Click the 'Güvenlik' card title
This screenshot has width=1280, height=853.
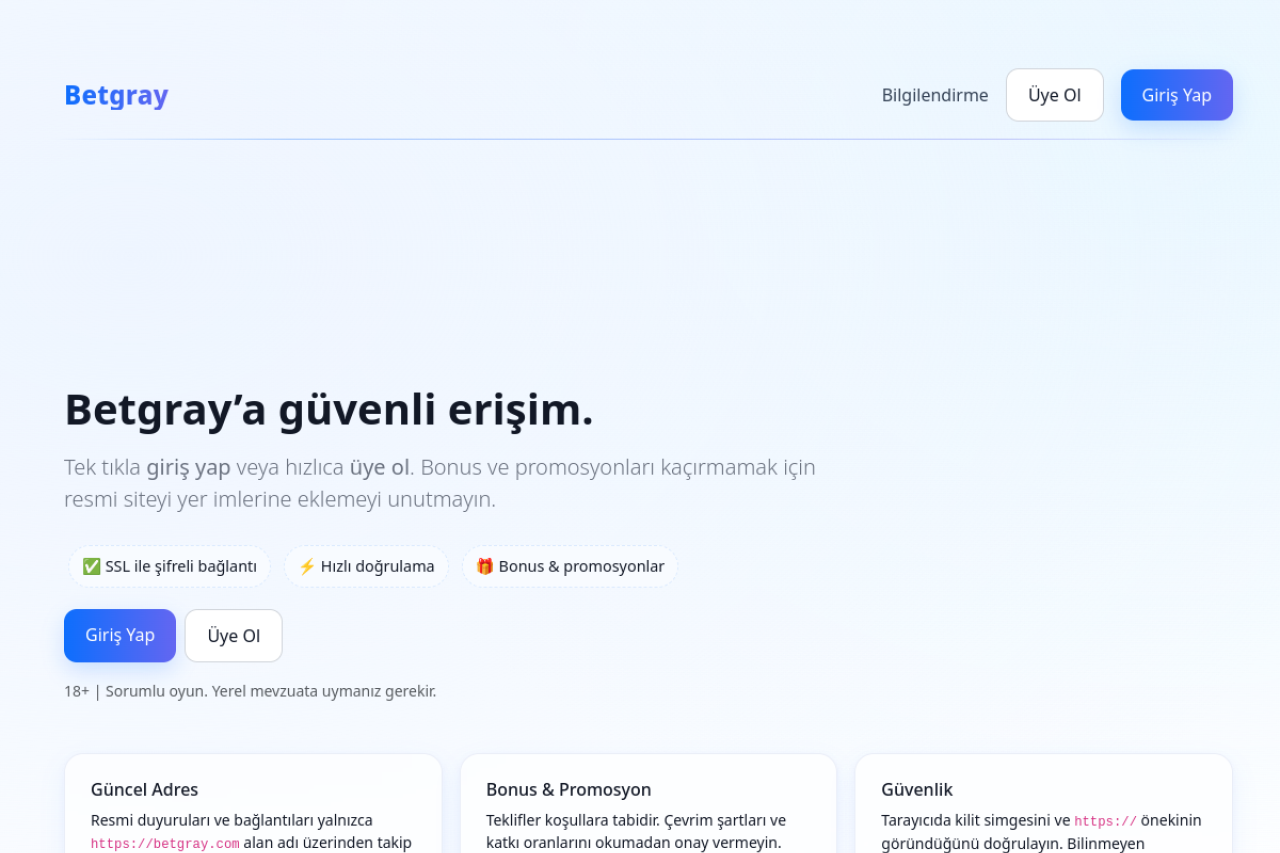pos(917,790)
